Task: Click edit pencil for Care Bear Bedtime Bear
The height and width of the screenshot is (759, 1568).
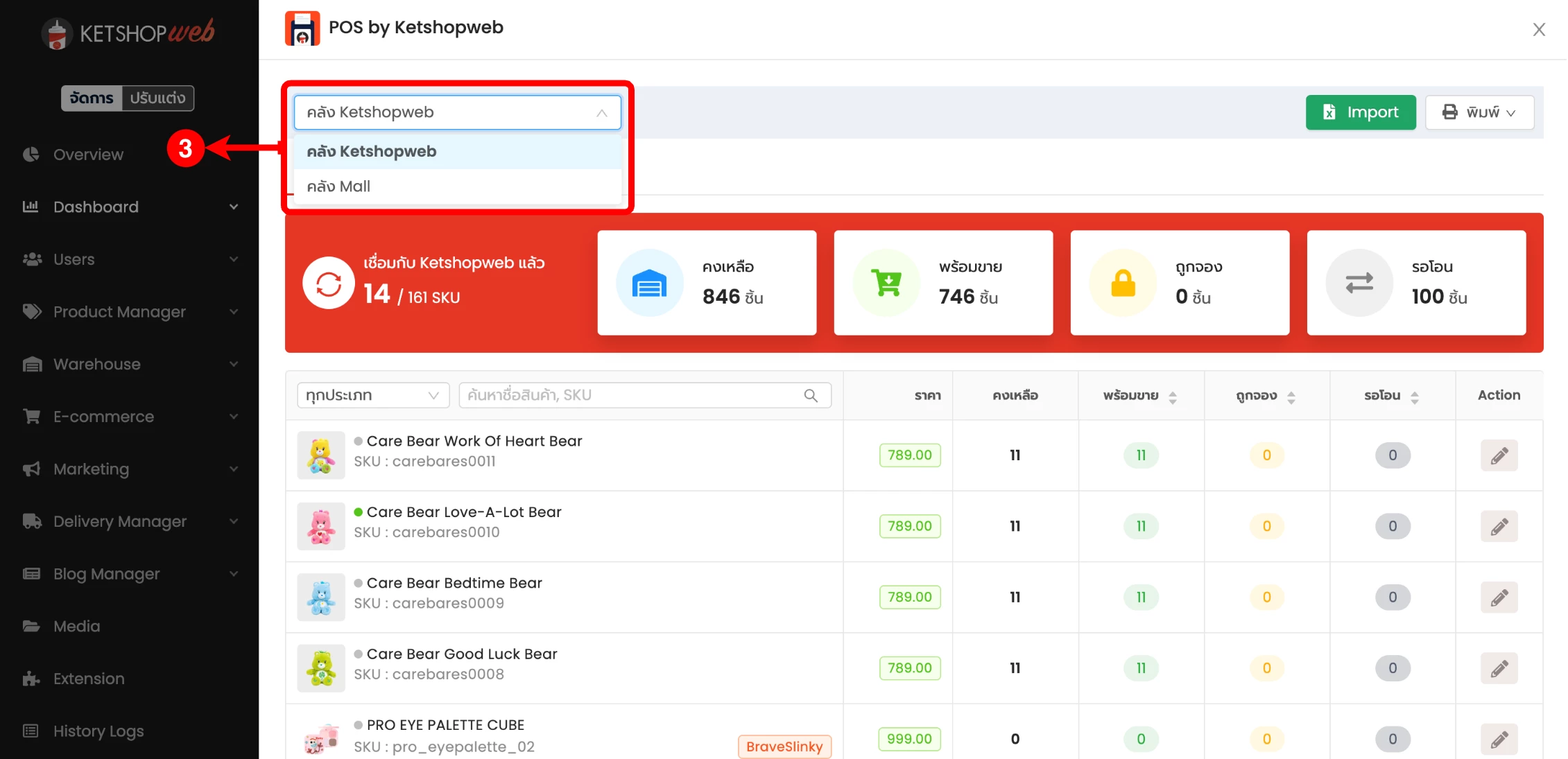Action: tap(1499, 597)
